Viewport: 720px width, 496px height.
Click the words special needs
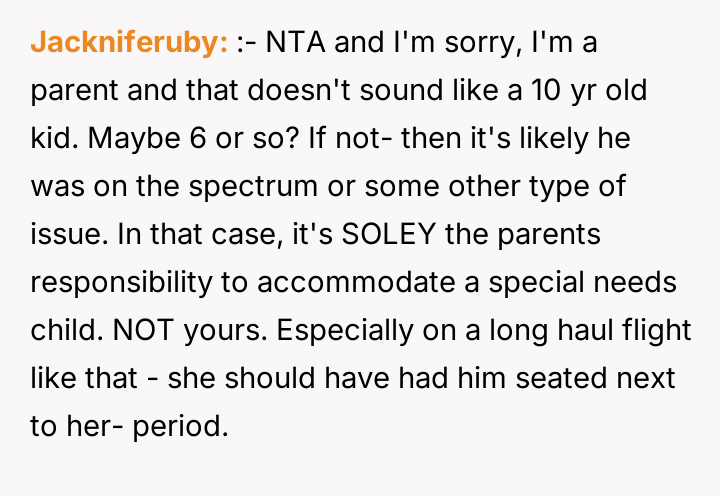[589, 283]
